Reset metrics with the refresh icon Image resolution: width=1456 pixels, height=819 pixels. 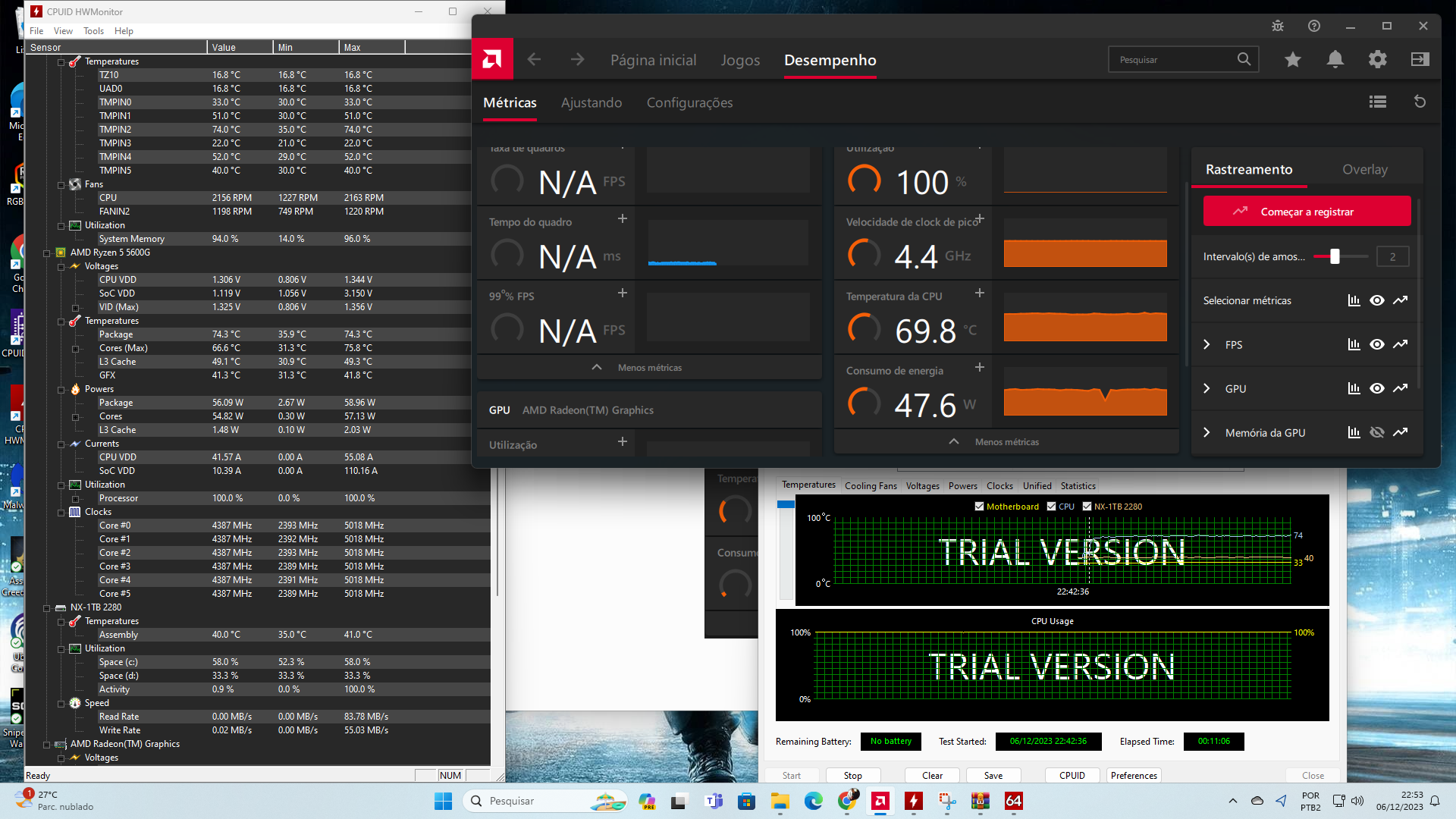tap(1420, 102)
